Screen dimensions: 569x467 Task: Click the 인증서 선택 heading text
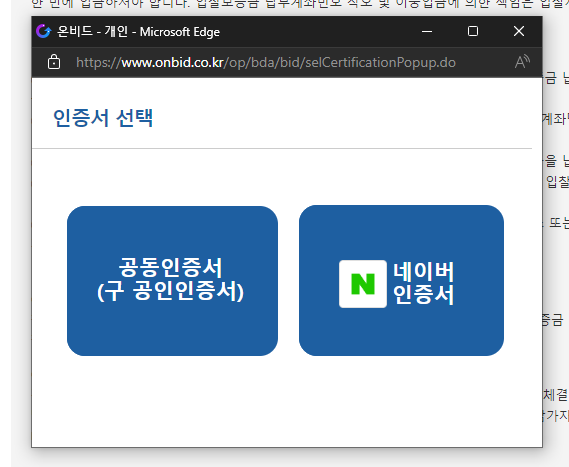(103, 118)
